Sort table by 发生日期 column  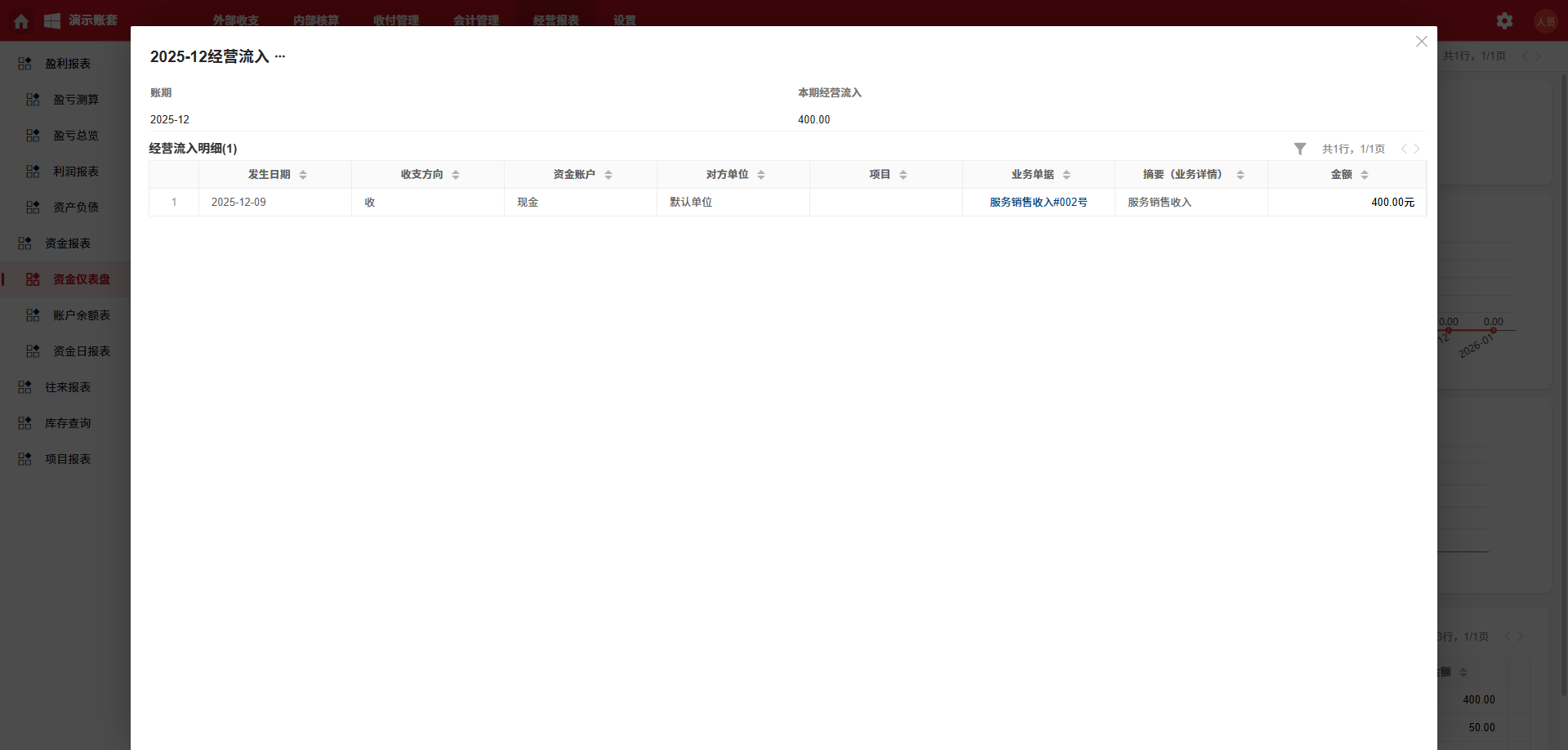(303, 175)
